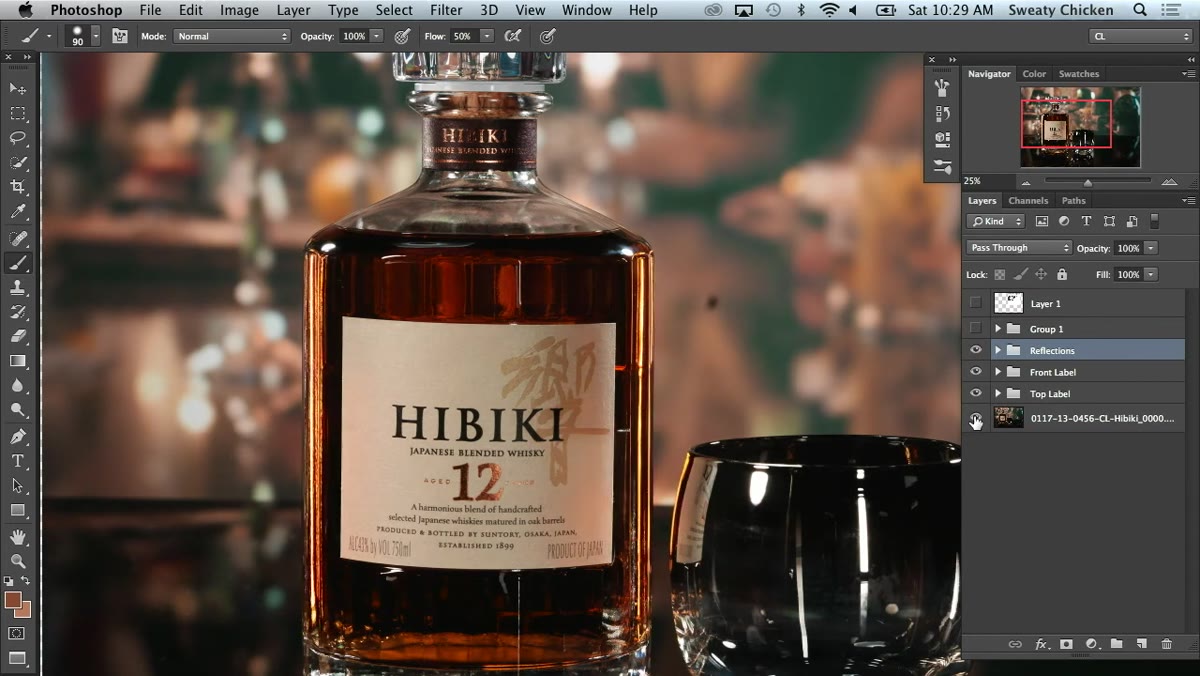Open the 3D panel icon

(942, 139)
